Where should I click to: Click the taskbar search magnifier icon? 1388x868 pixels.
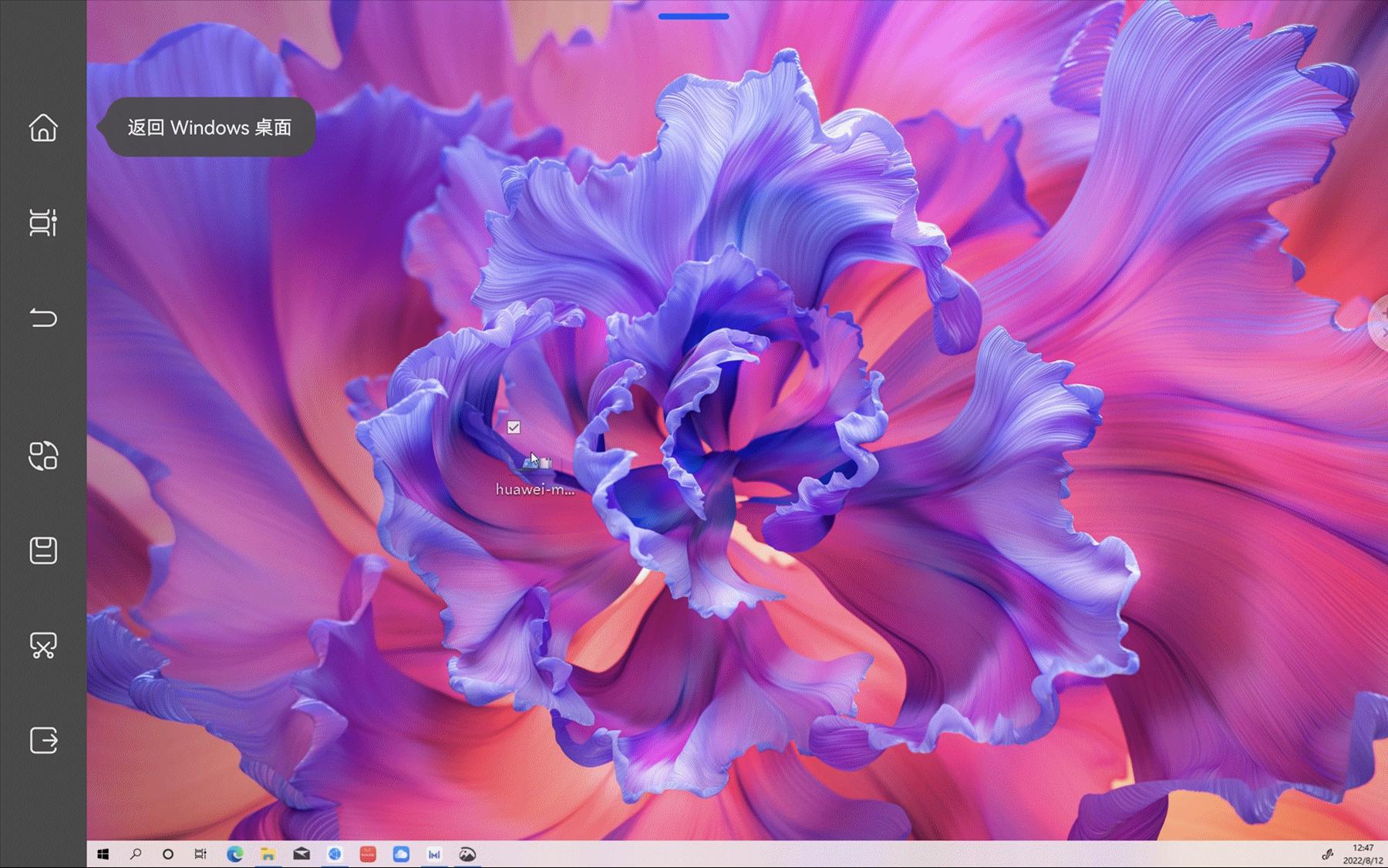136,854
